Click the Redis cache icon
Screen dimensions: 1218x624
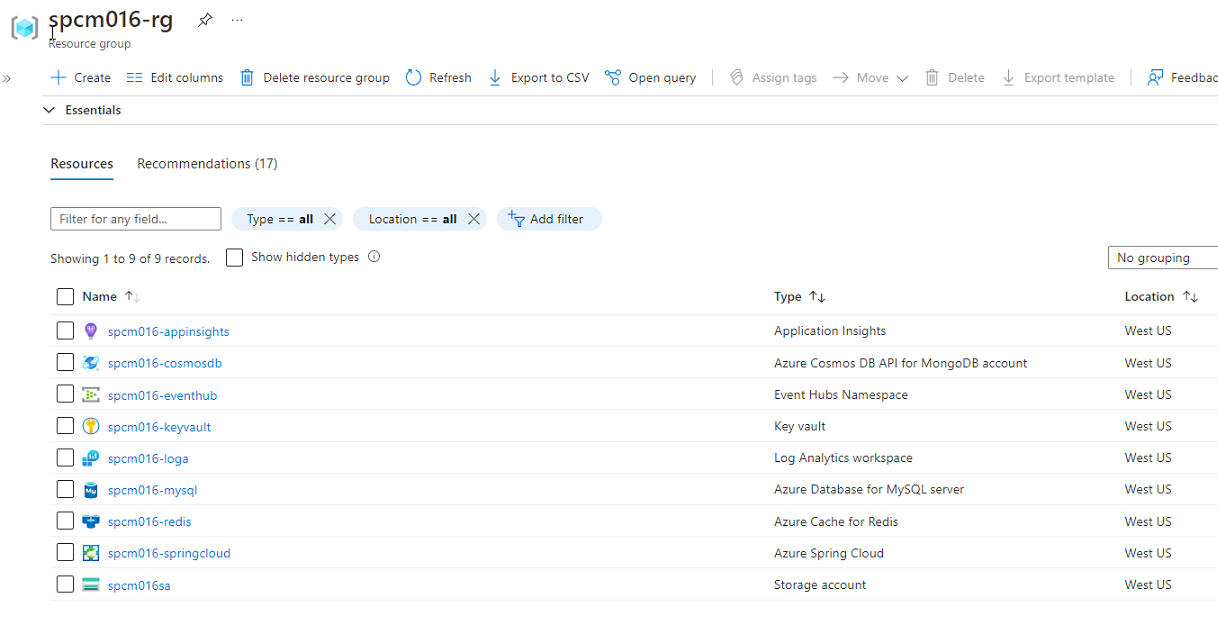pyautogui.click(x=91, y=521)
